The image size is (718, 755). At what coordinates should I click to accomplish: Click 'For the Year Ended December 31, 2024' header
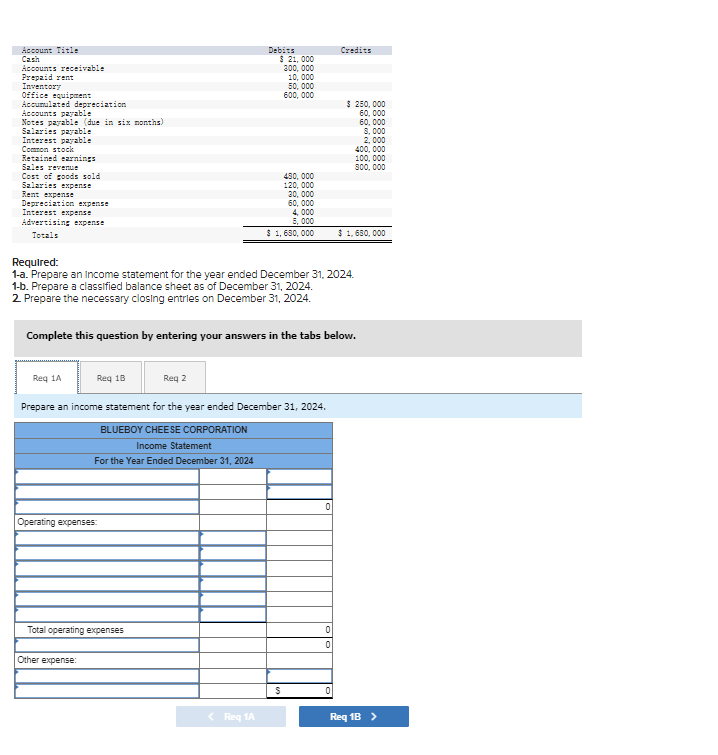click(173, 461)
